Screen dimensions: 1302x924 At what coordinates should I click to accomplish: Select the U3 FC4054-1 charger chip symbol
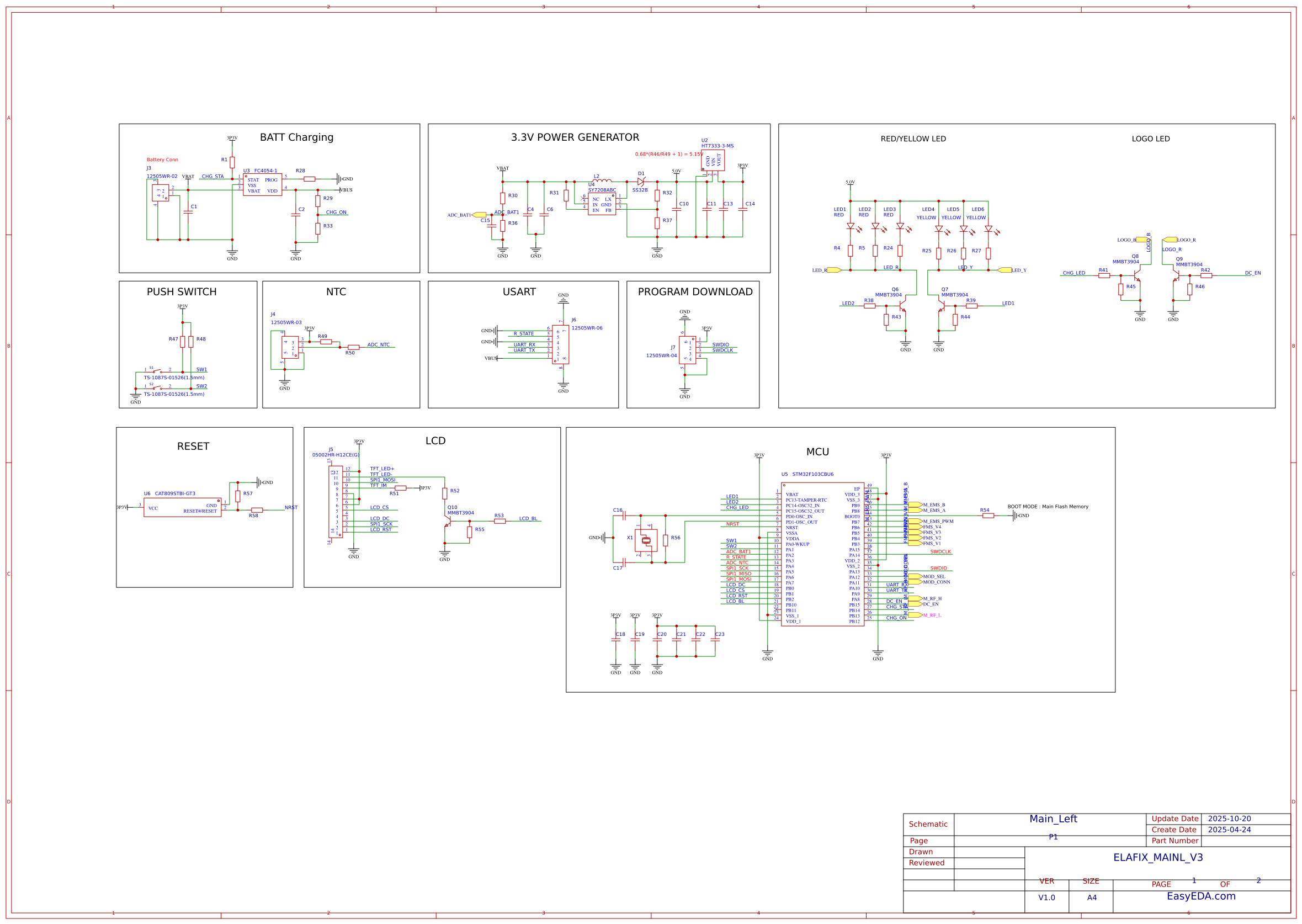262,184
